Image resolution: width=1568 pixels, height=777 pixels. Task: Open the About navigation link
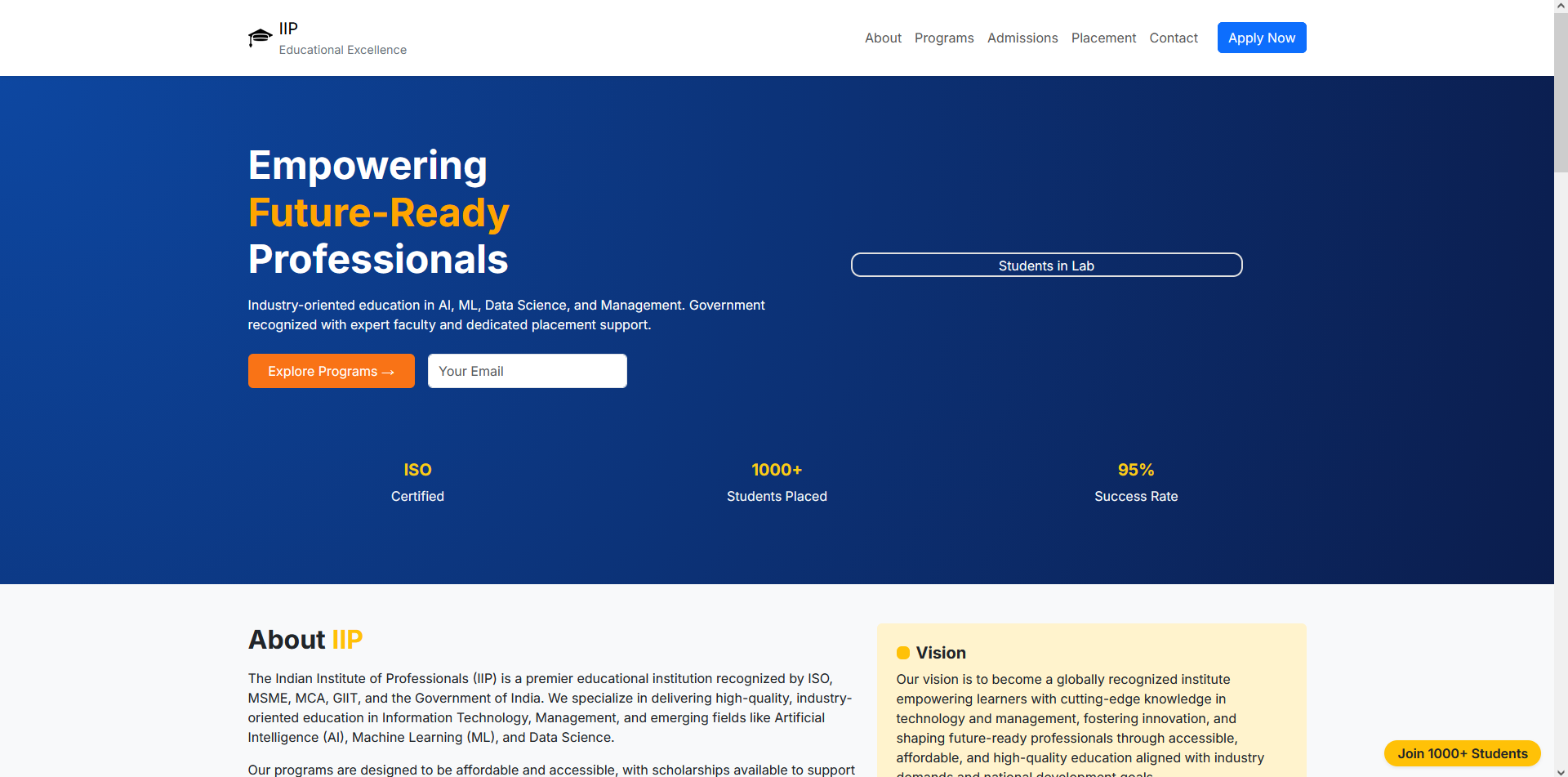pyautogui.click(x=883, y=38)
